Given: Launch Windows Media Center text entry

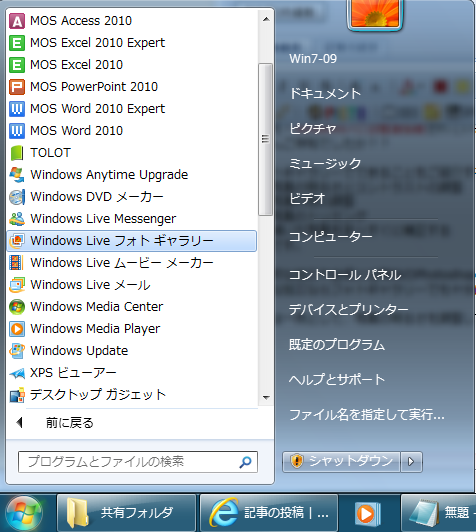Looking at the screenshot, I should tap(97, 307).
